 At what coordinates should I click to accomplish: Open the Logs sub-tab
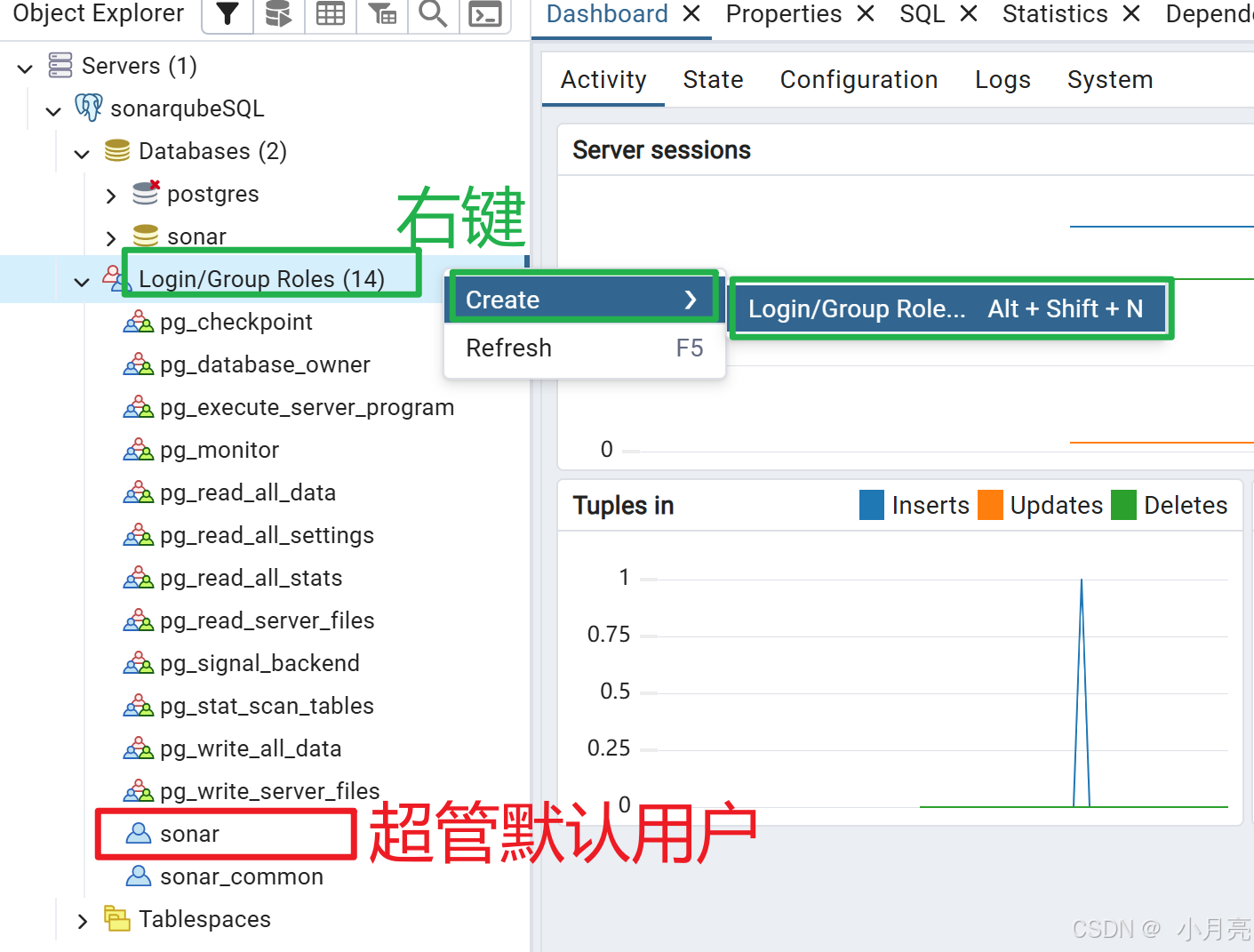click(x=1002, y=80)
